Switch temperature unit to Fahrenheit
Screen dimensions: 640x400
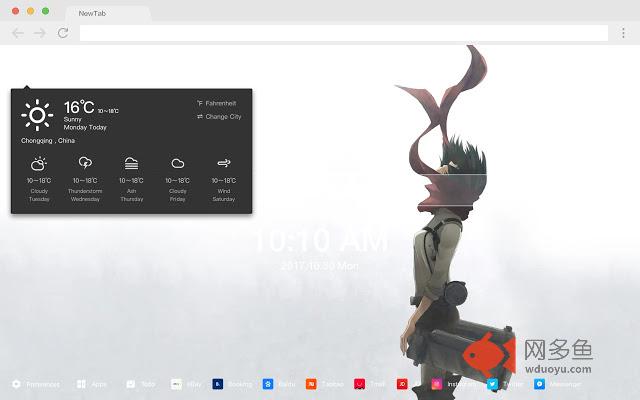click(217, 103)
